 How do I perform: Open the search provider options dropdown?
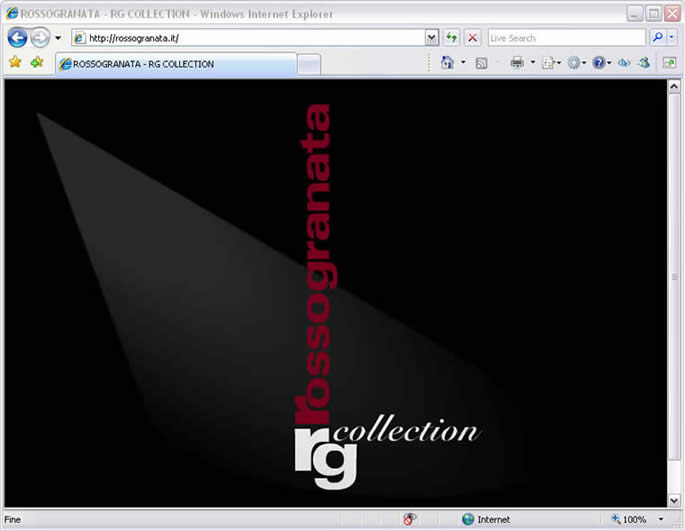point(672,37)
